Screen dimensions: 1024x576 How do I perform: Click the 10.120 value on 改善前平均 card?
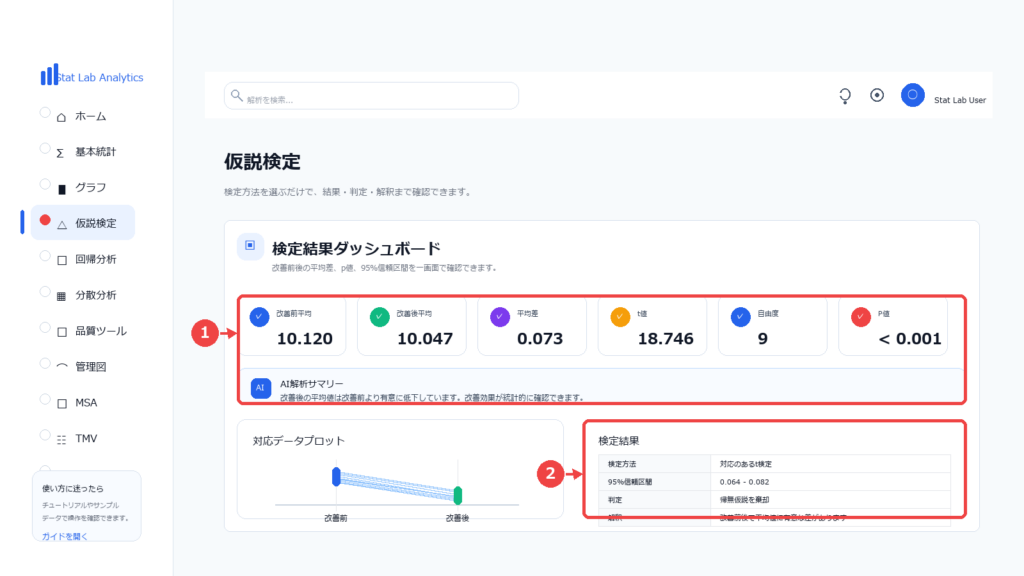[x=304, y=339]
